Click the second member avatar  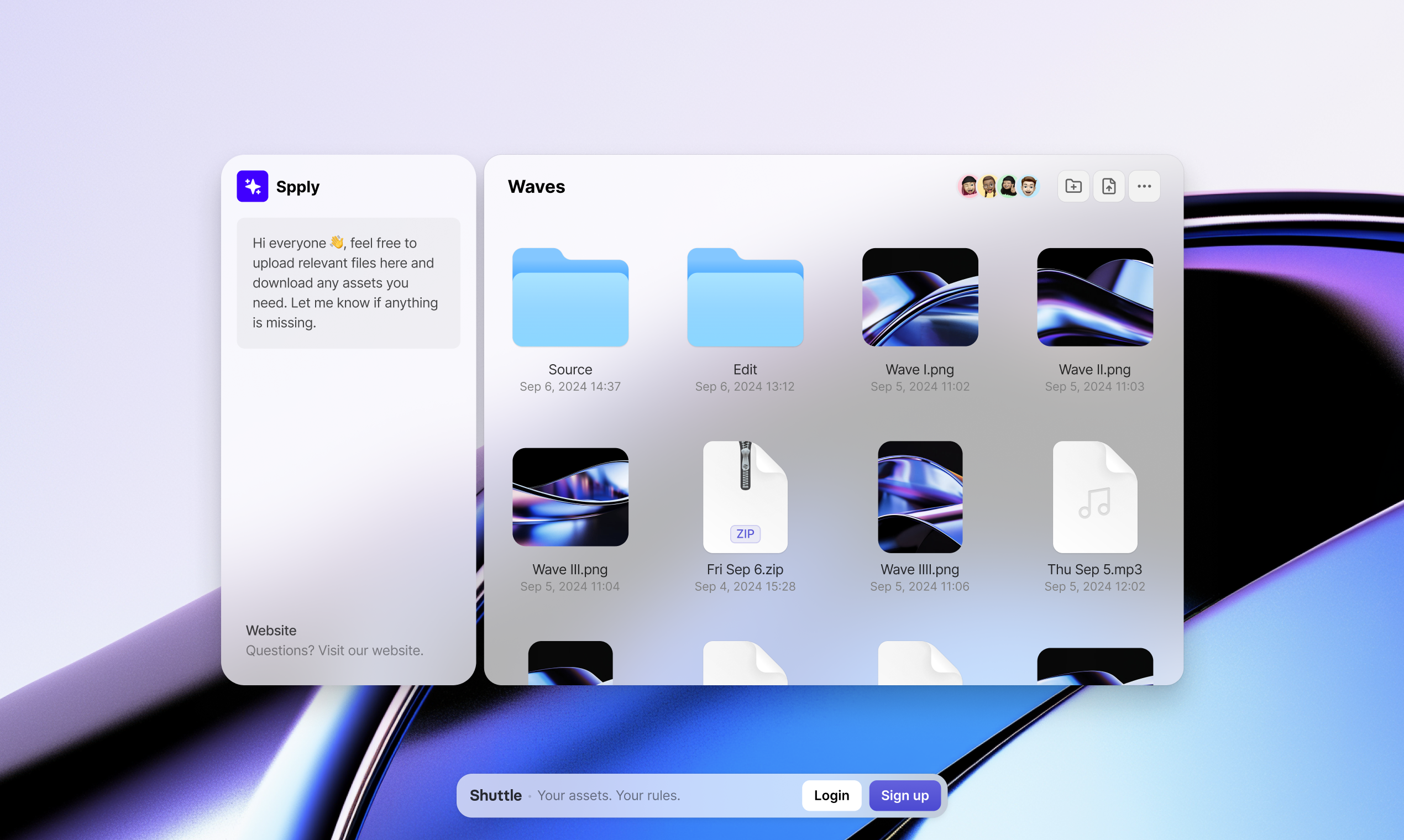pos(988,186)
